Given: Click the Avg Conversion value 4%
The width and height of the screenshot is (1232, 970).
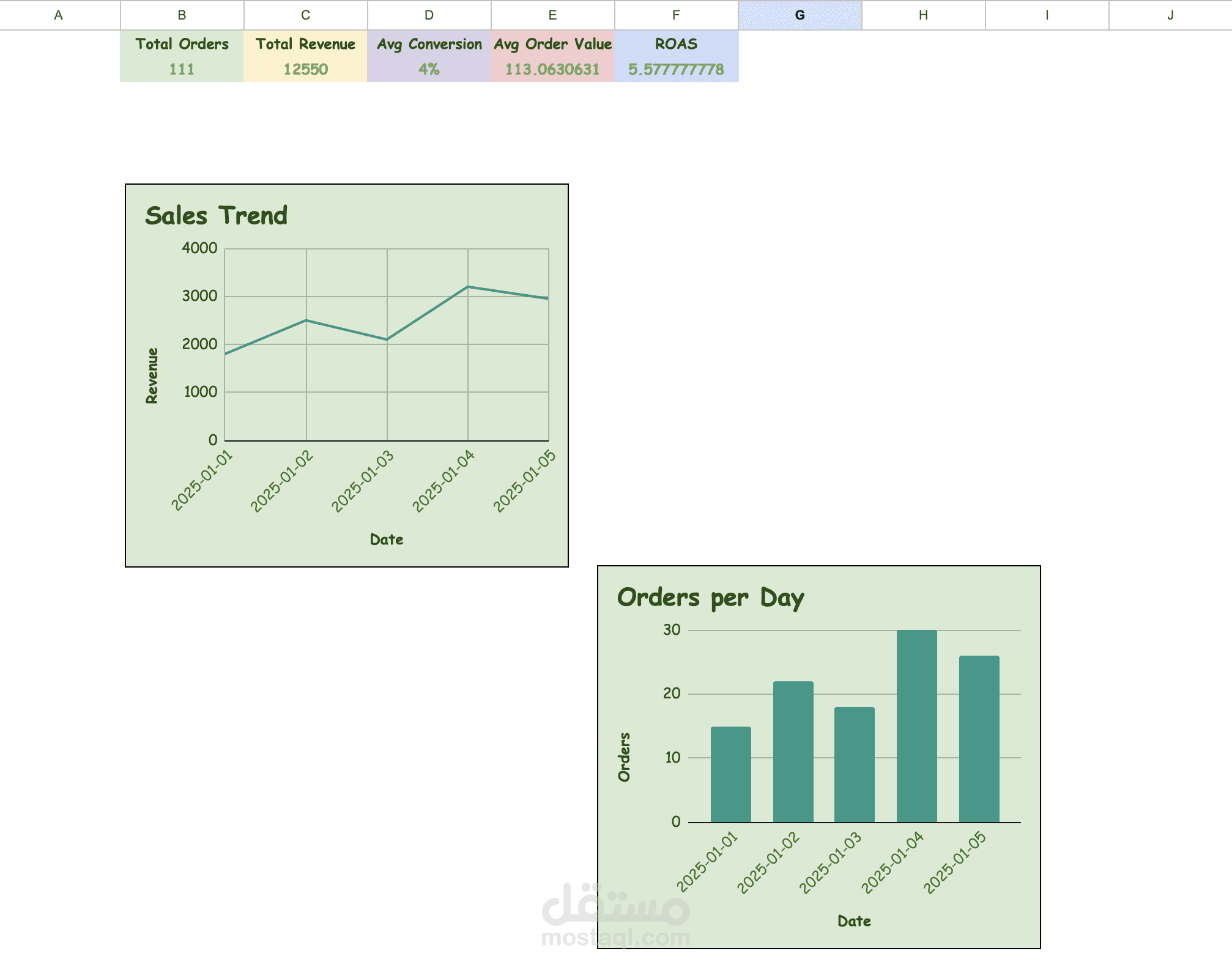Looking at the screenshot, I should [x=429, y=69].
